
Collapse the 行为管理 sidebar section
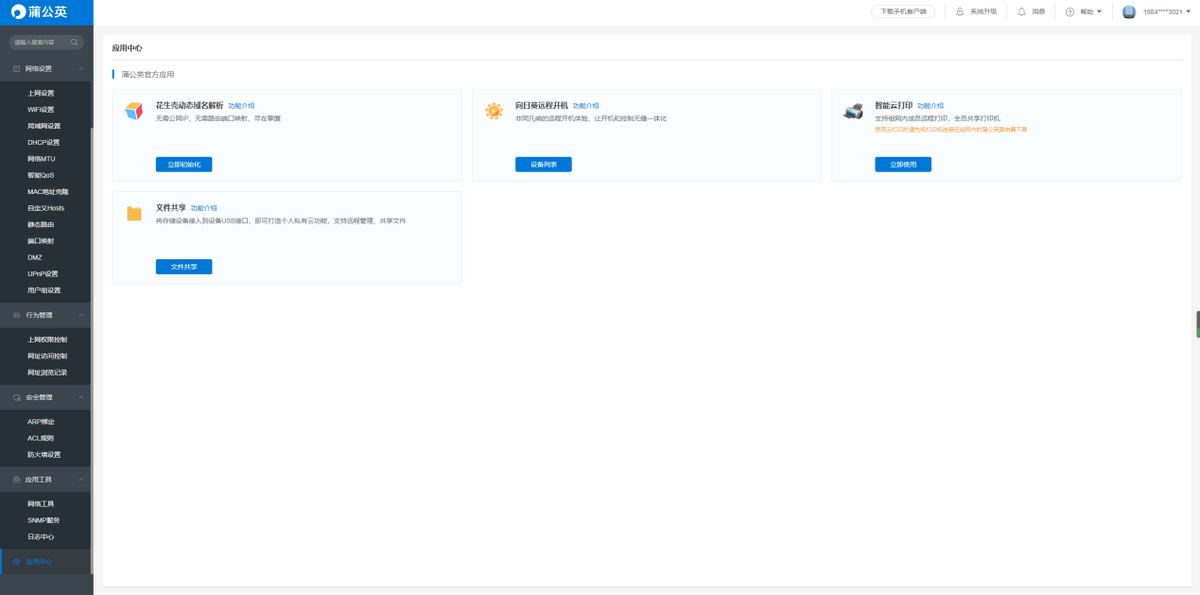click(x=80, y=315)
